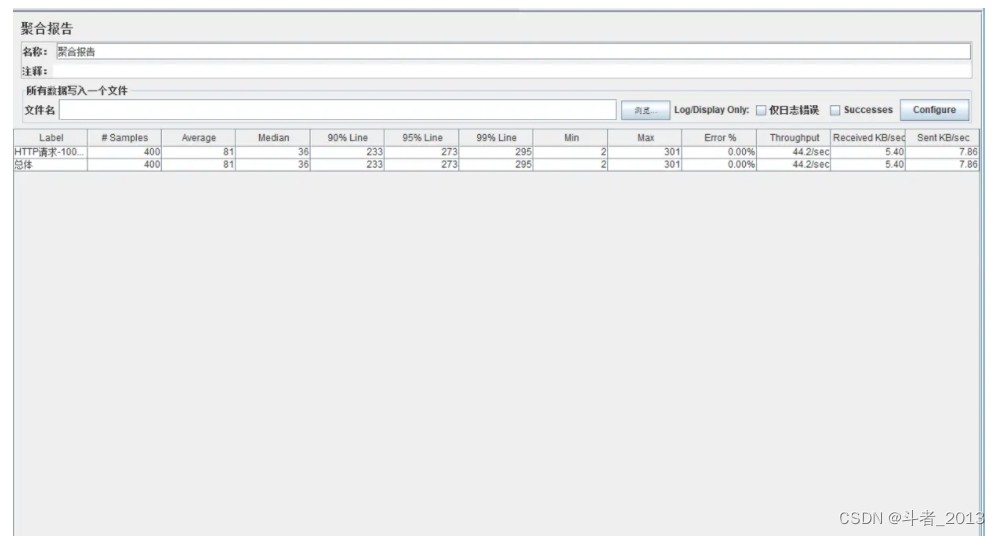Select the 总体 total row label

tap(23, 165)
